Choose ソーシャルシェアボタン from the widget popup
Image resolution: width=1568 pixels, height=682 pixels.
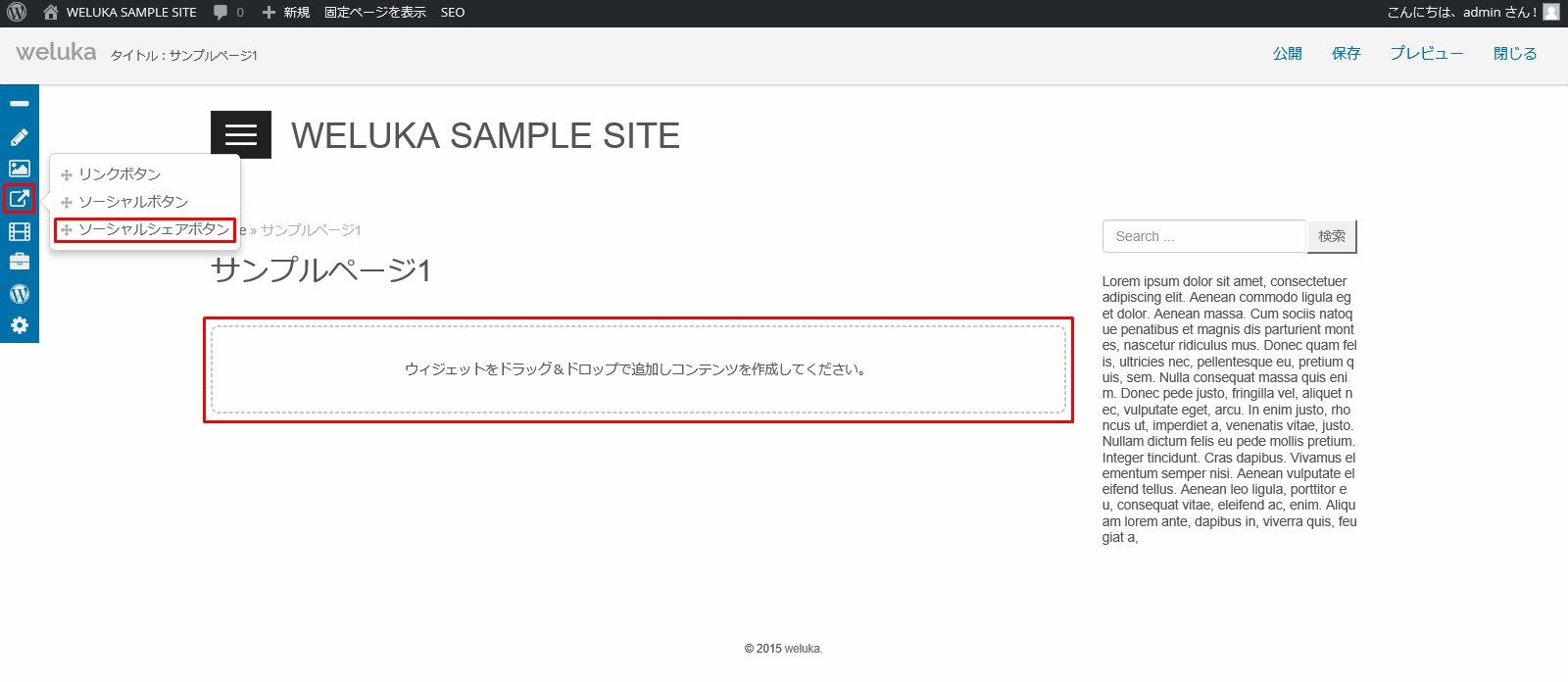click(145, 229)
